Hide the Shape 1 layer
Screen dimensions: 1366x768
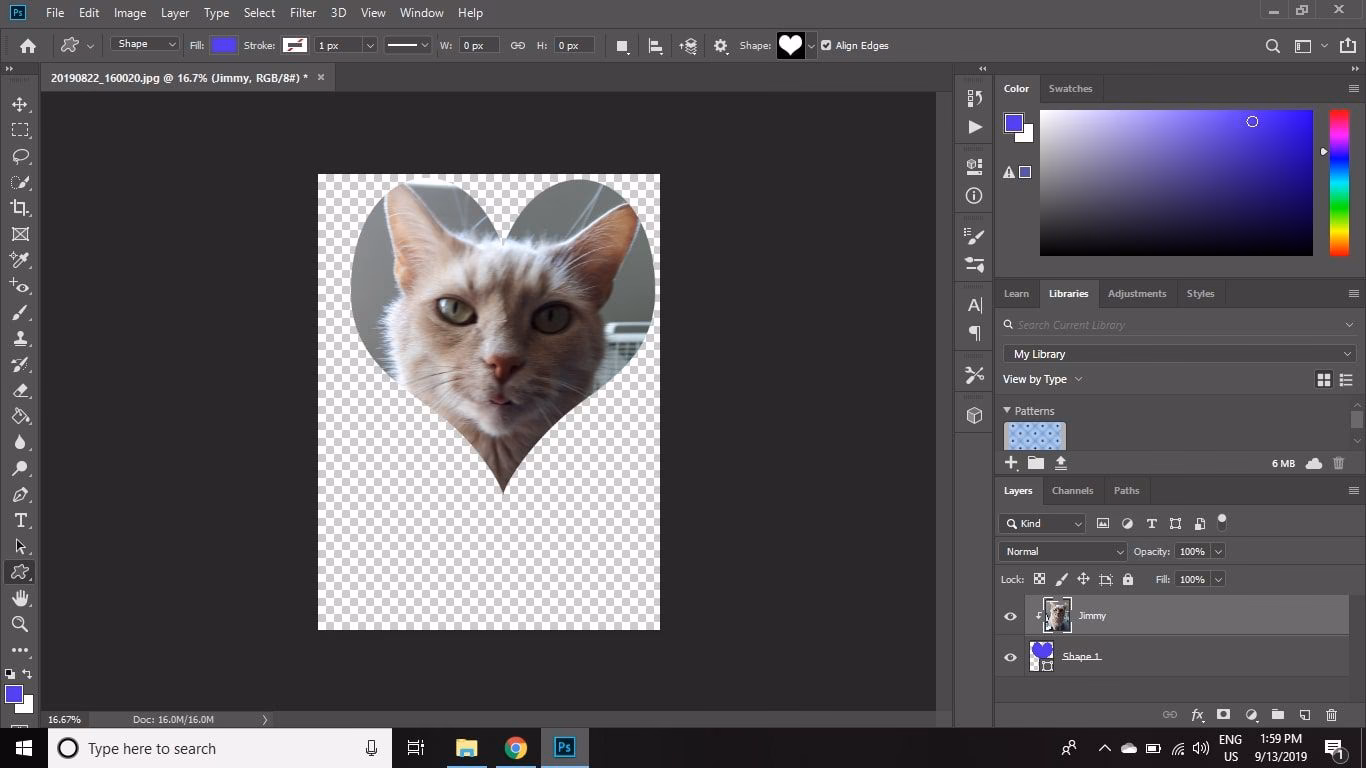coord(1010,656)
